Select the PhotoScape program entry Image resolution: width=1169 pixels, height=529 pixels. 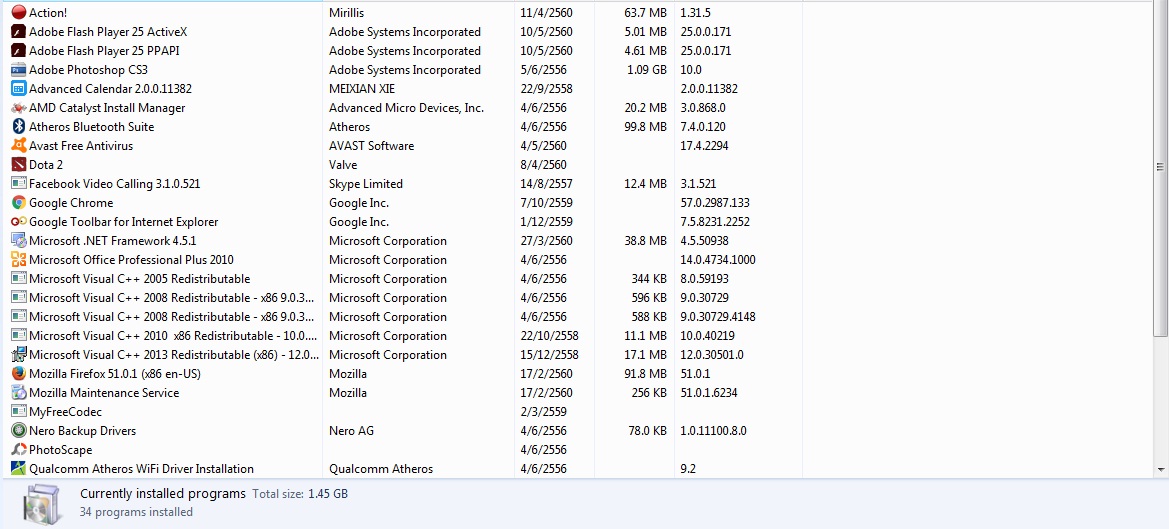[x=60, y=450]
